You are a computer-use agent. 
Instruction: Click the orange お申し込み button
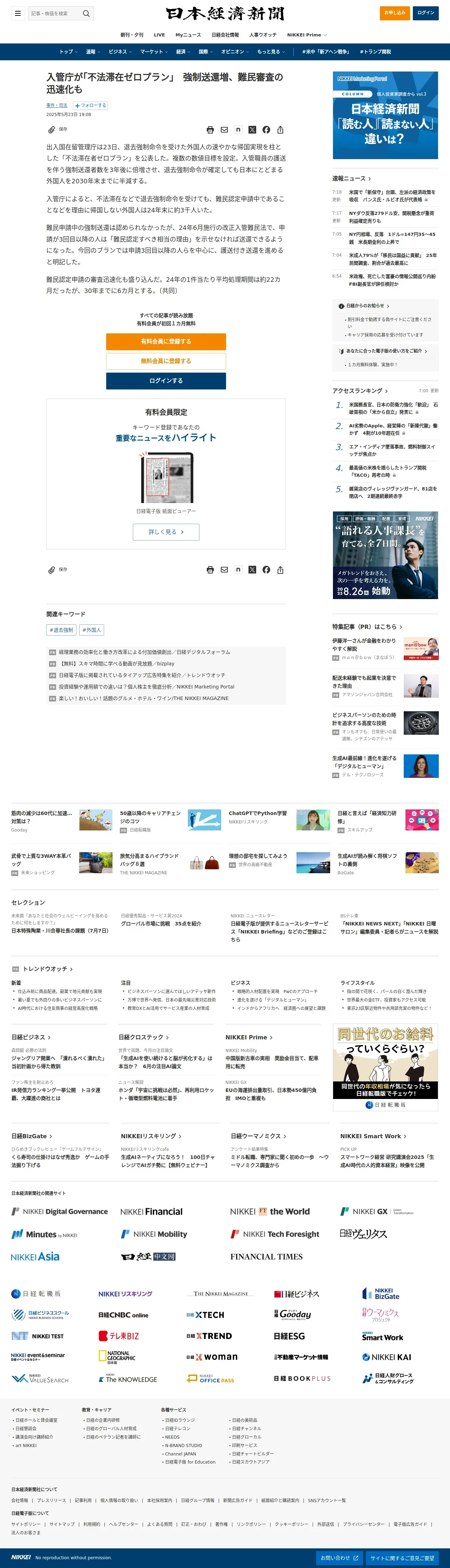pos(395,13)
